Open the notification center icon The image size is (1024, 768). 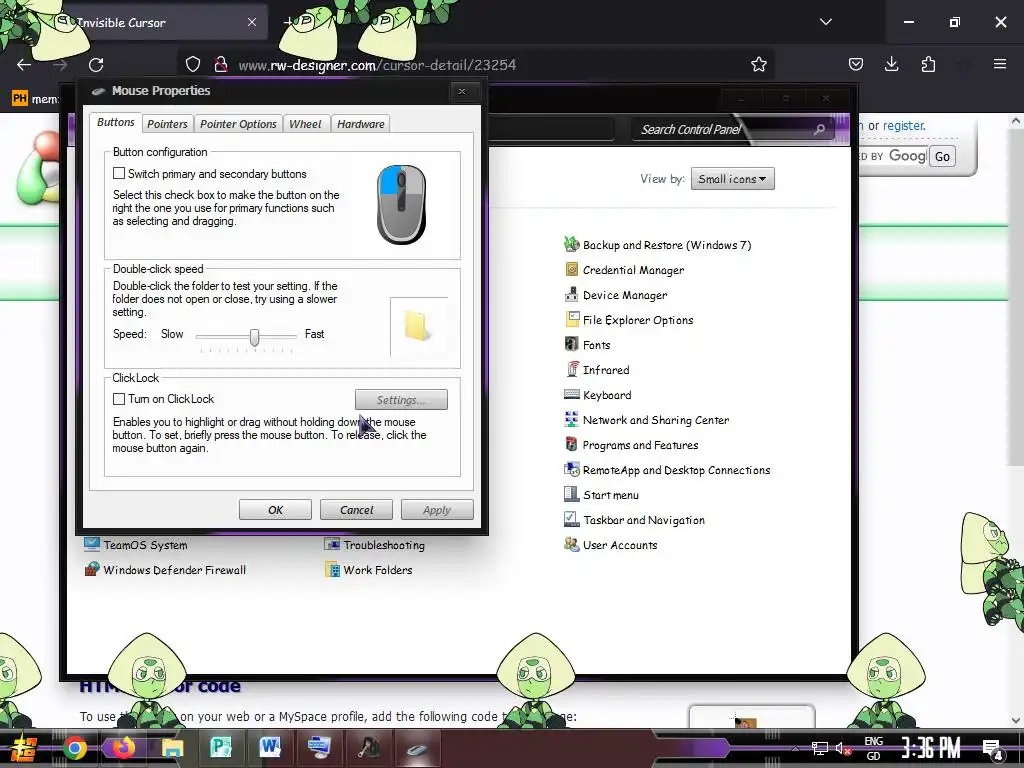coord(993,749)
